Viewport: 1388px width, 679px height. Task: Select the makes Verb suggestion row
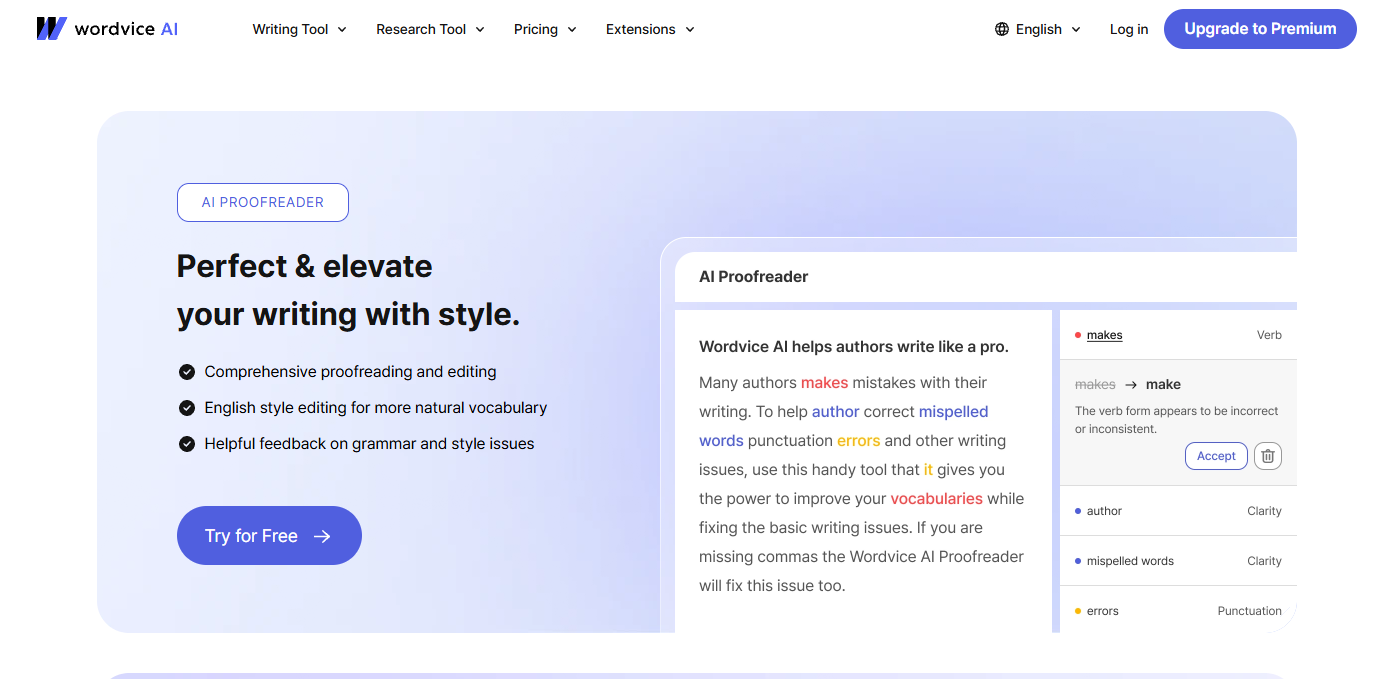pos(1178,335)
